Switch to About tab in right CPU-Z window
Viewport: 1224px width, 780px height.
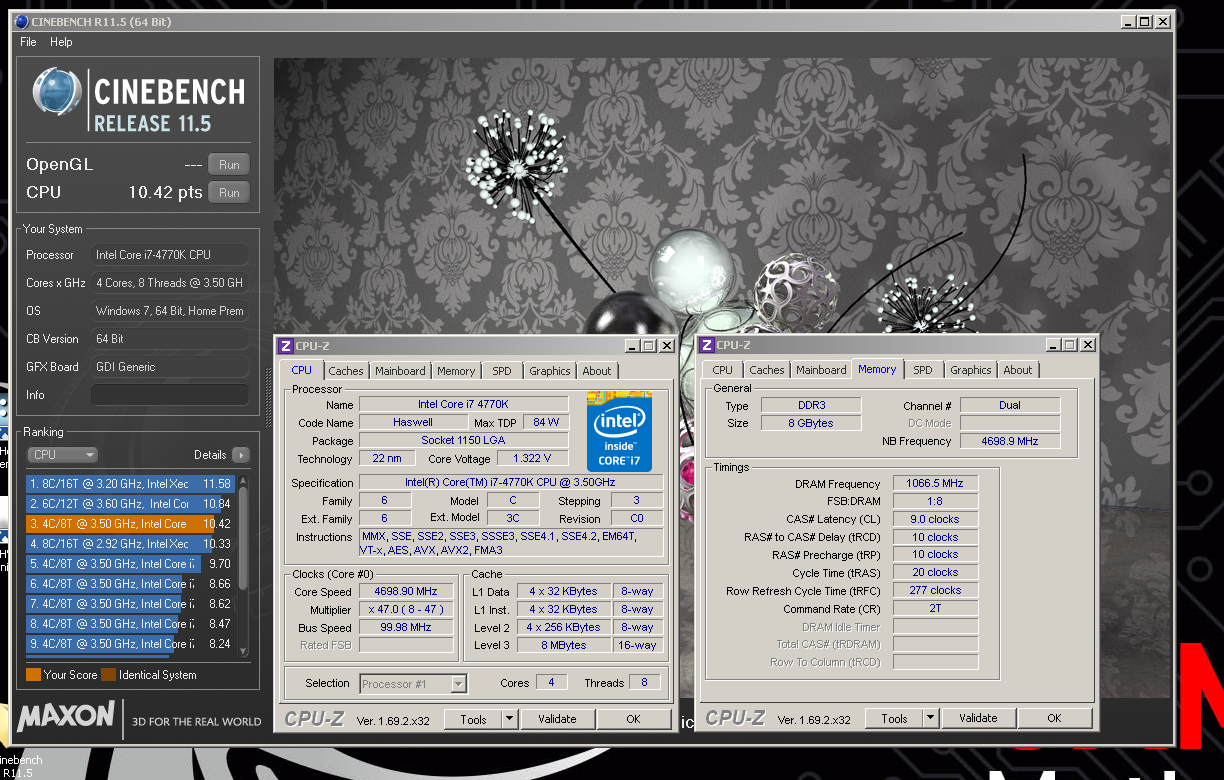point(1018,370)
